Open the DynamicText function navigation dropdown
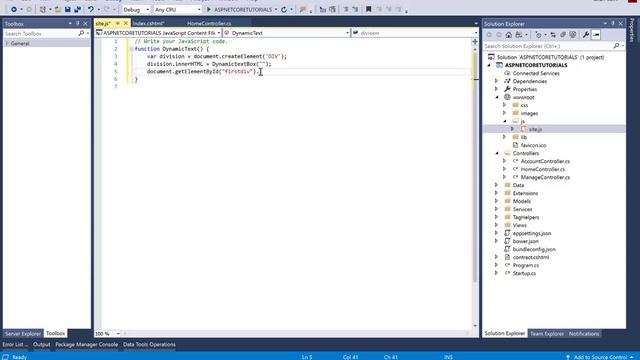The image size is (640, 360). (x=287, y=33)
